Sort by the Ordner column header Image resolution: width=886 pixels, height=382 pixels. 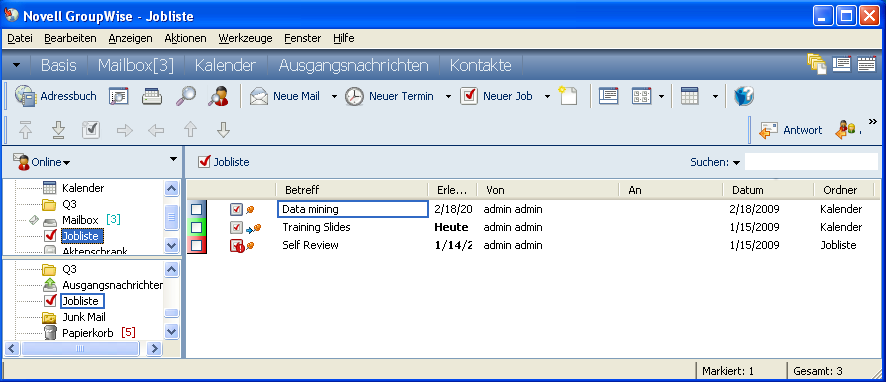[844, 190]
